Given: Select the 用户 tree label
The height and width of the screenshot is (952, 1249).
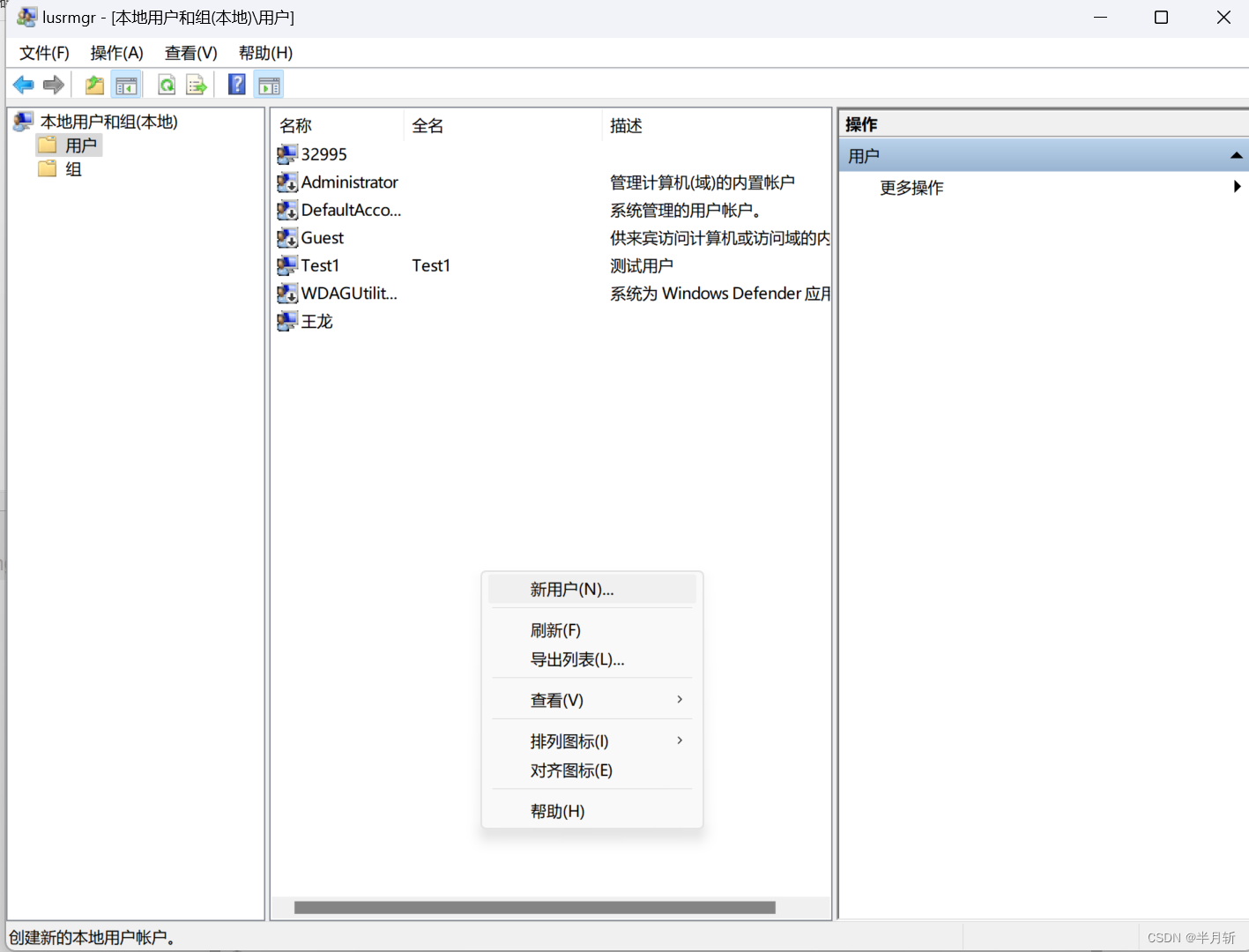Looking at the screenshot, I should pos(81,145).
